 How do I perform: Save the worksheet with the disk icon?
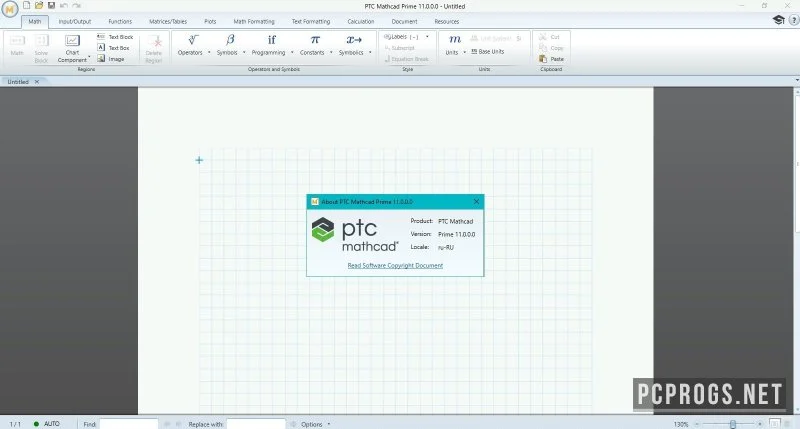pos(51,5)
